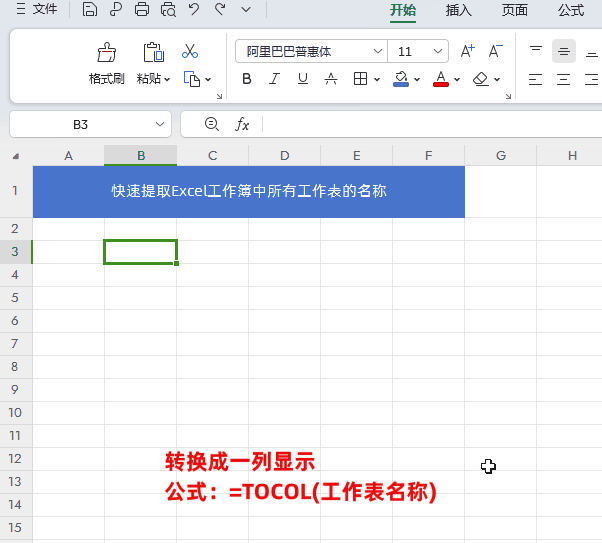Apply the blue fill color bucket
Image resolution: width=602 pixels, height=543 pixels.
[x=401, y=79]
